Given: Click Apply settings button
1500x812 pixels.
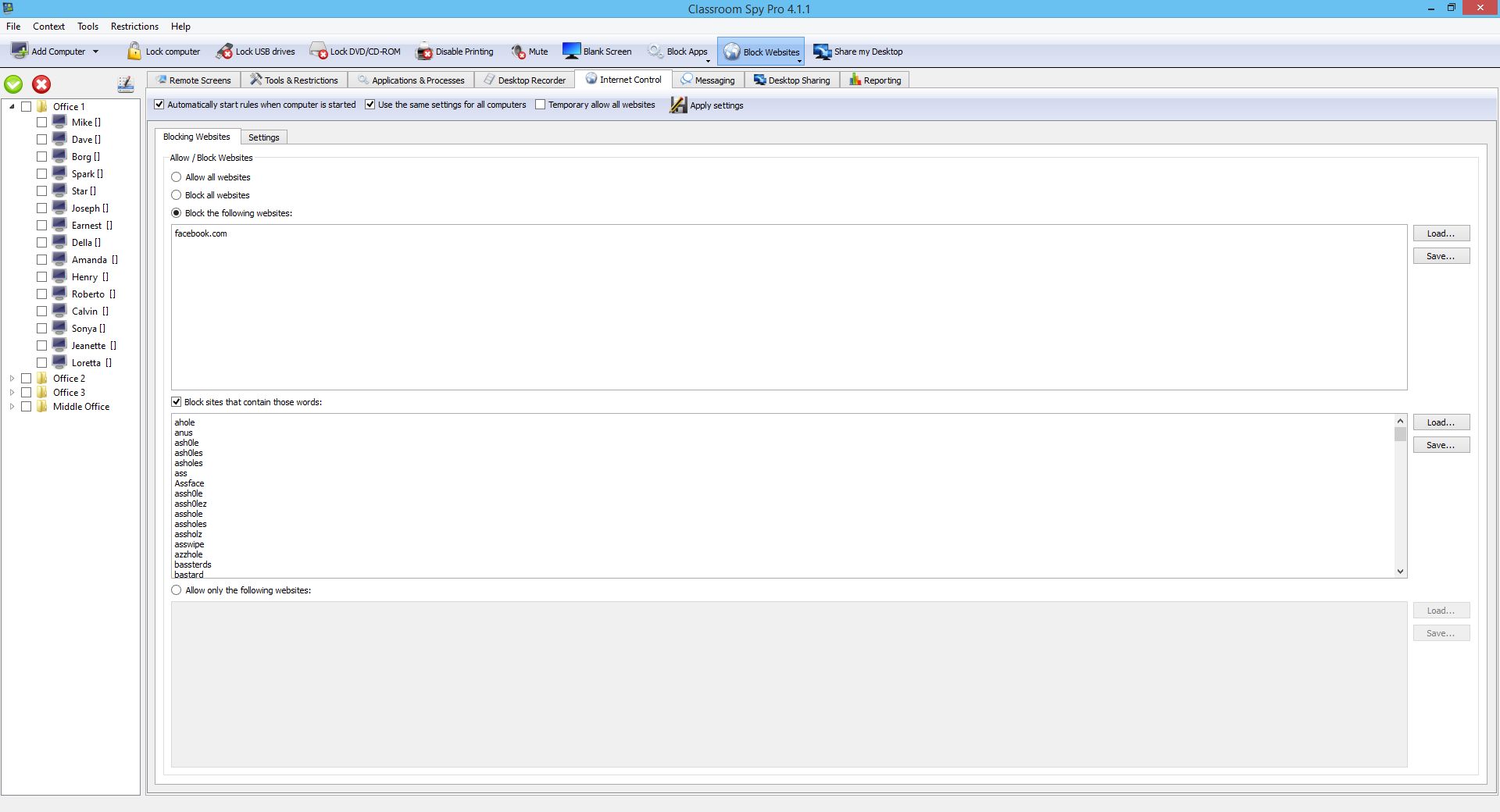Looking at the screenshot, I should 707,105.
